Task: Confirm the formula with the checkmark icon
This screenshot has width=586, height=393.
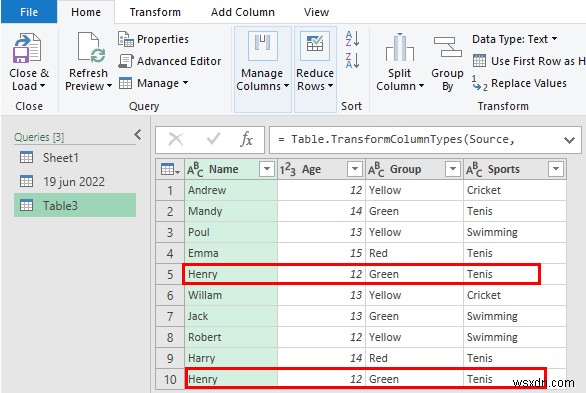Action: coord(213,139)
